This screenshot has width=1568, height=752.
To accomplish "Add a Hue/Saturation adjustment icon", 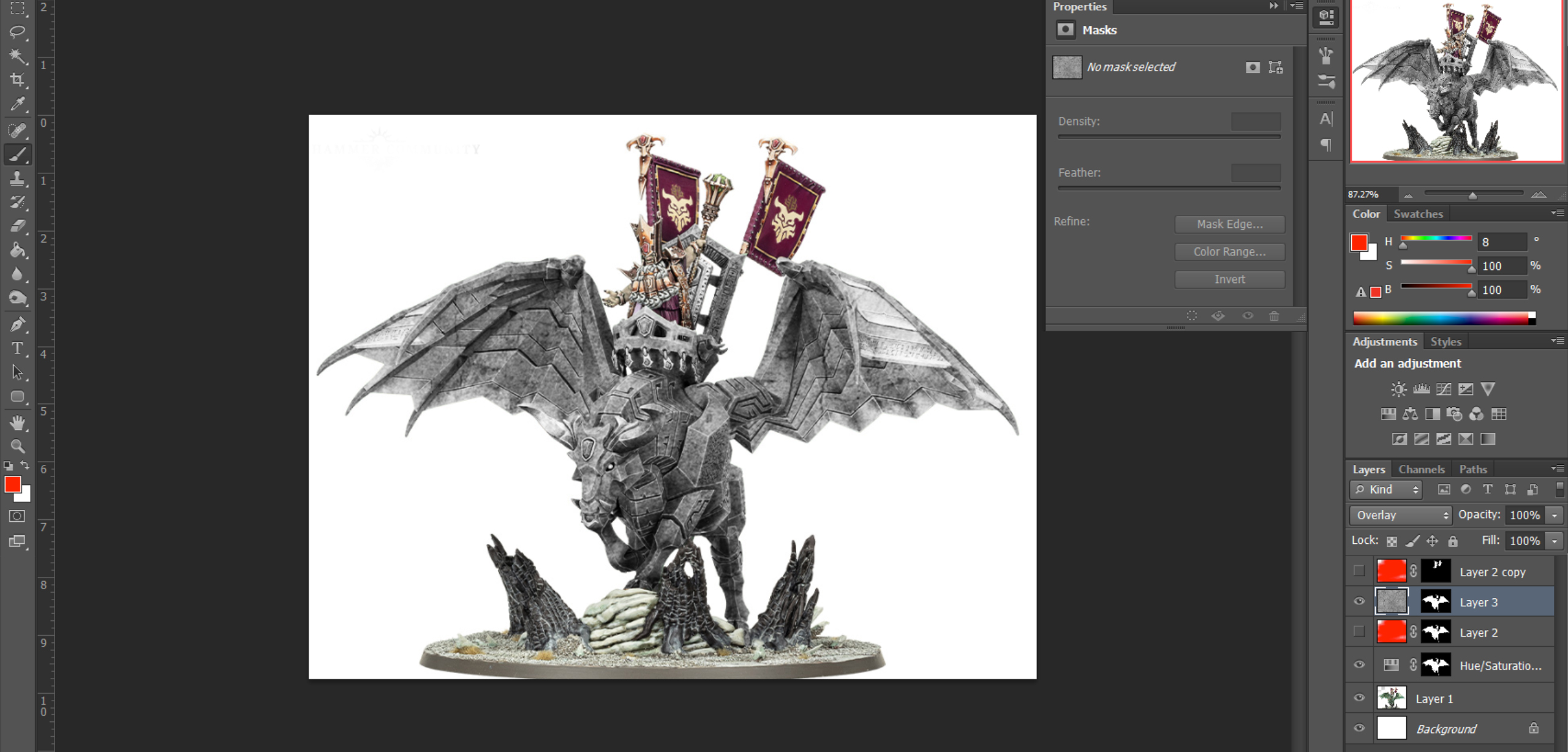I will click(x=1389, y=415).
